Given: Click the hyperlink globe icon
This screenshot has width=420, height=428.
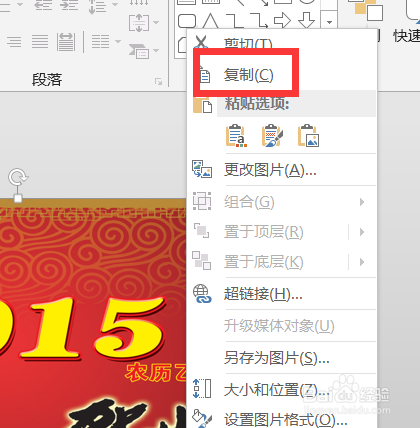Looking at the screenshot, I should pyautogui.click(x=202, y=294).
